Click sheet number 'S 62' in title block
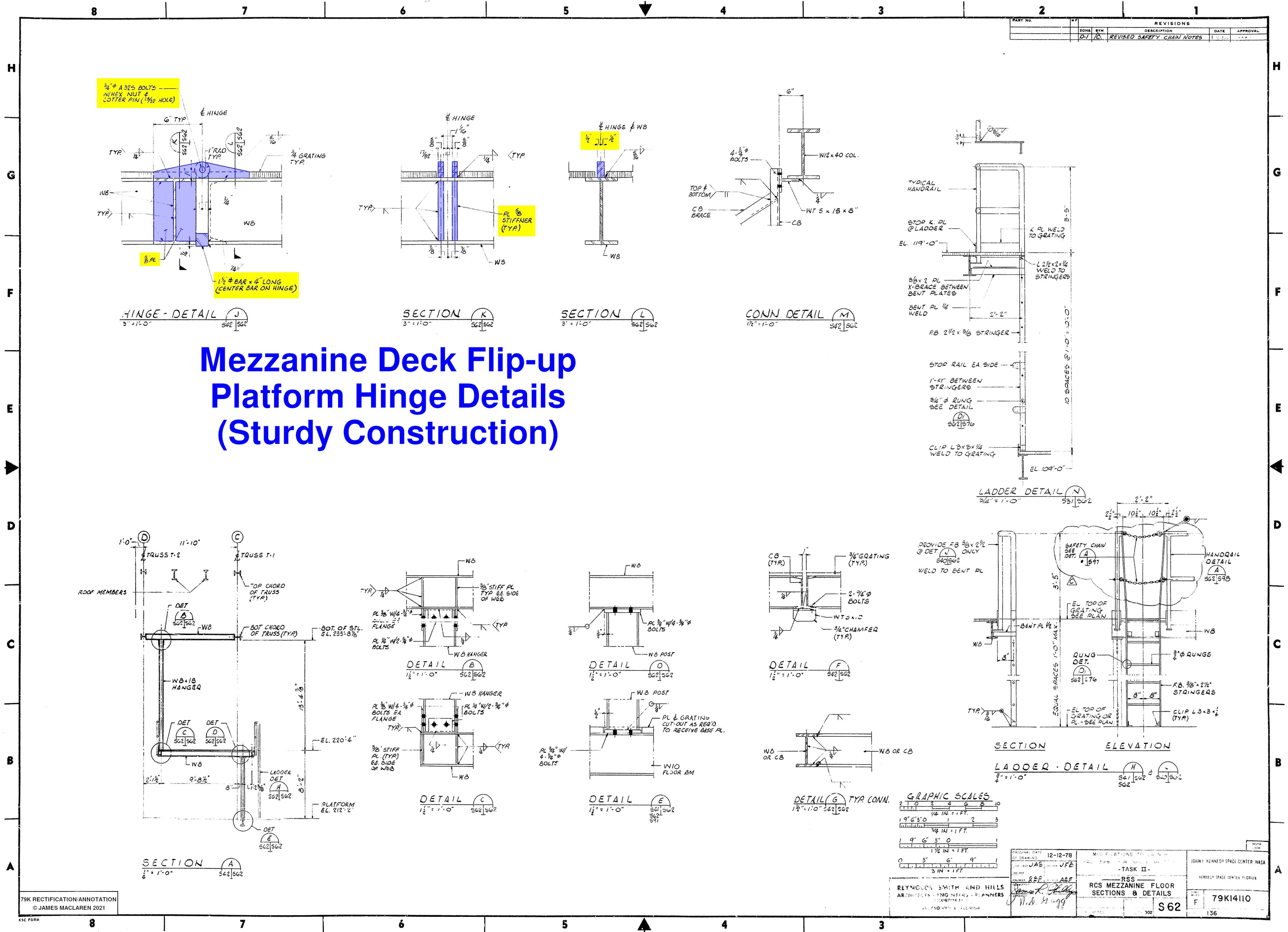Screen dimensions: 1288x932 pyautogui.click(x=1169, y=907)
